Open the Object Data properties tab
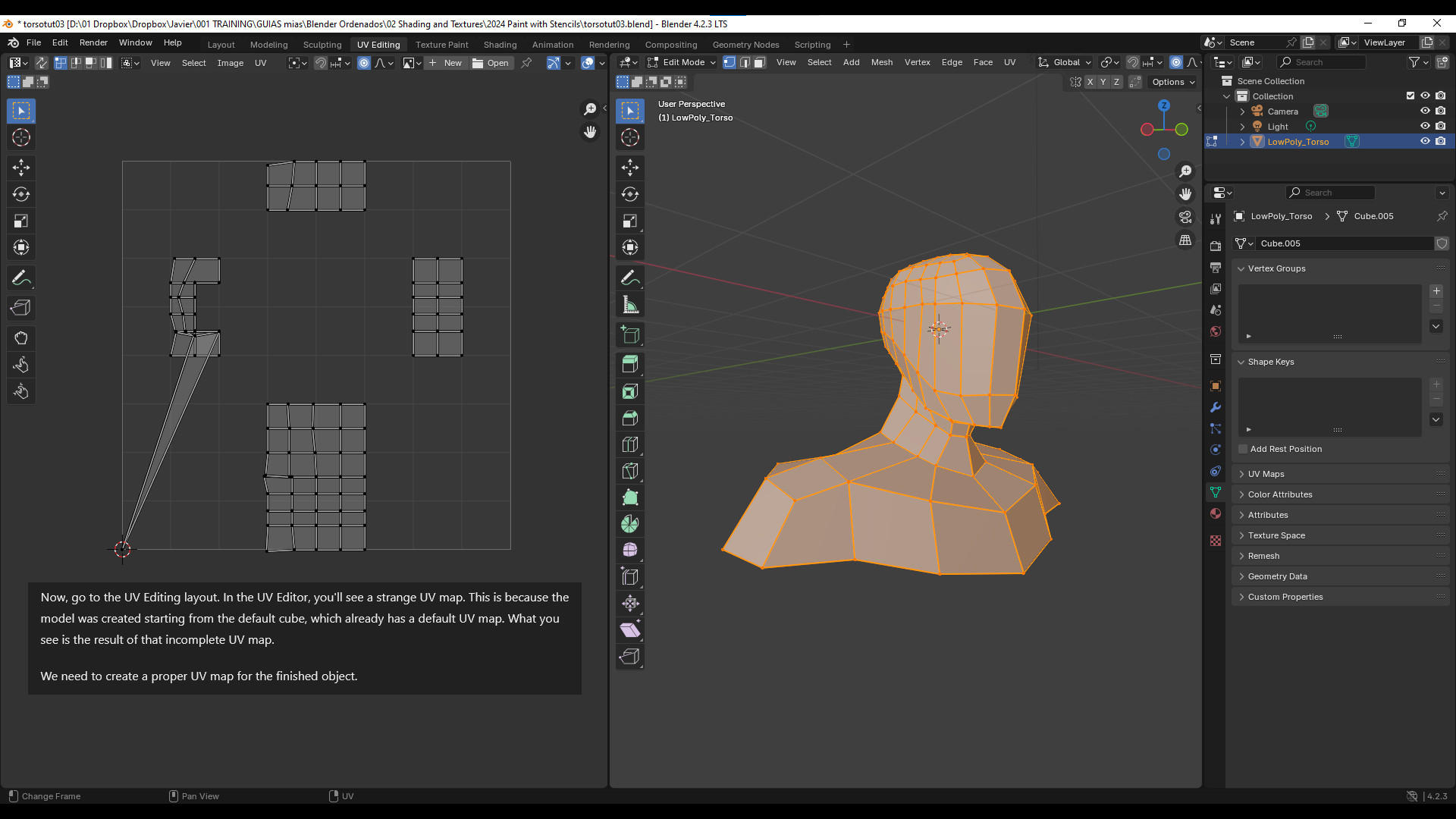The image size is (1456, 819). pos(1216,492)
